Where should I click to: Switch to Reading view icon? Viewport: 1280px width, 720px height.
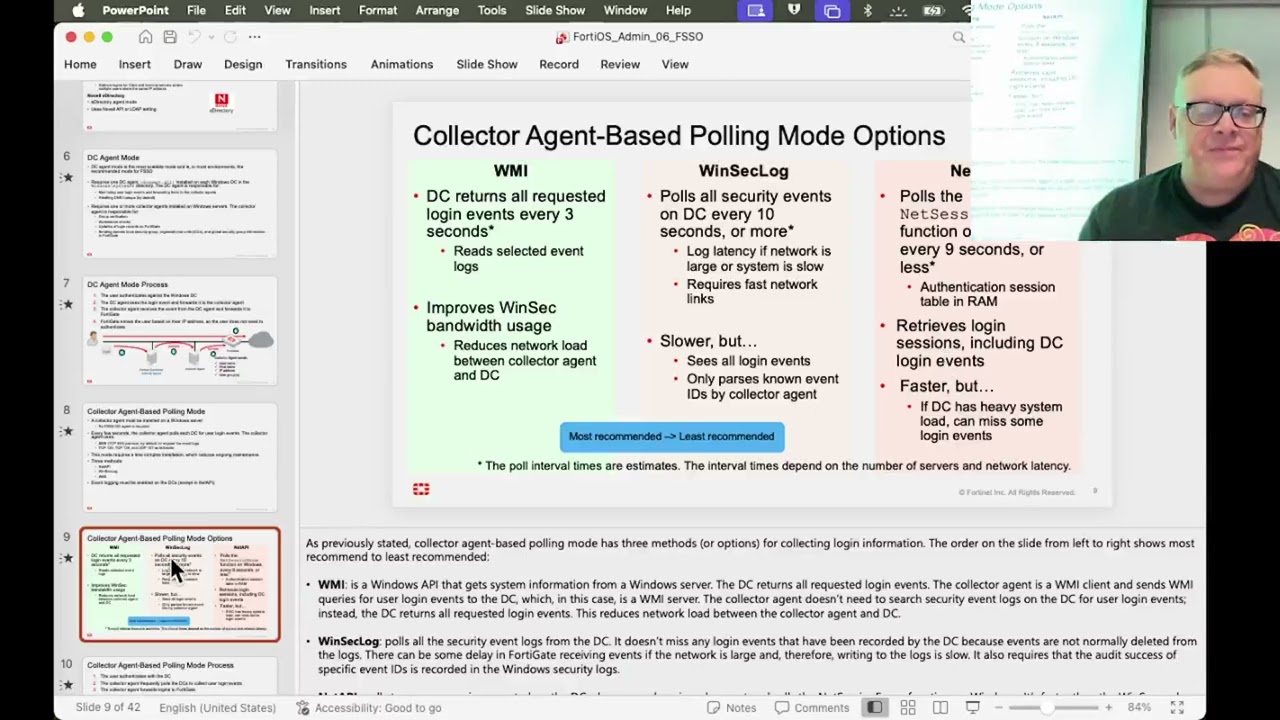(940, 708)
